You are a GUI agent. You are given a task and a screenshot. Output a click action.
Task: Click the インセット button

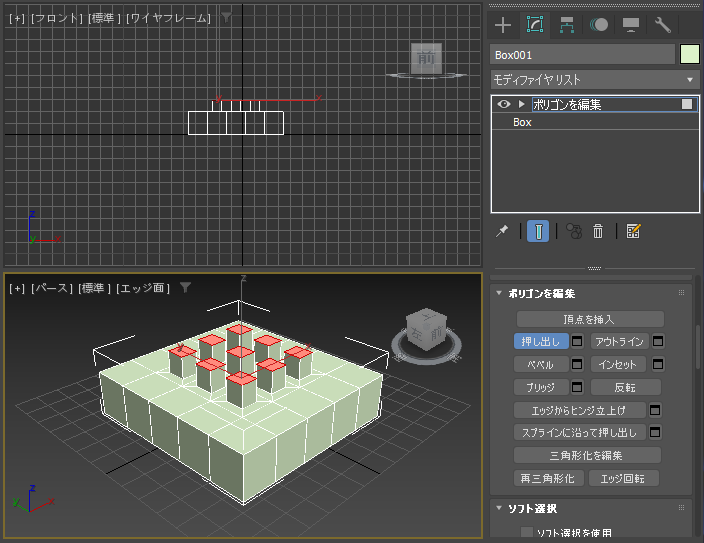click(618, 364)
